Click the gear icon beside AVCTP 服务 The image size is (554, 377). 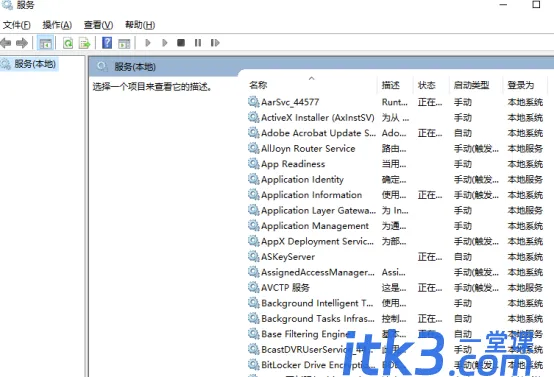[x=253, y=287]
